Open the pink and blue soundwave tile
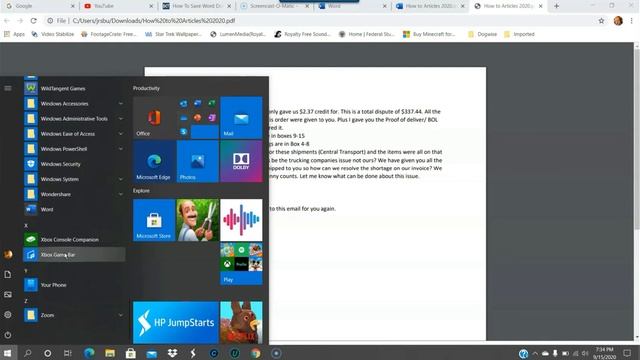Image resolution: width=640 pixels, height=360 pixels. (x=241, y=220)
